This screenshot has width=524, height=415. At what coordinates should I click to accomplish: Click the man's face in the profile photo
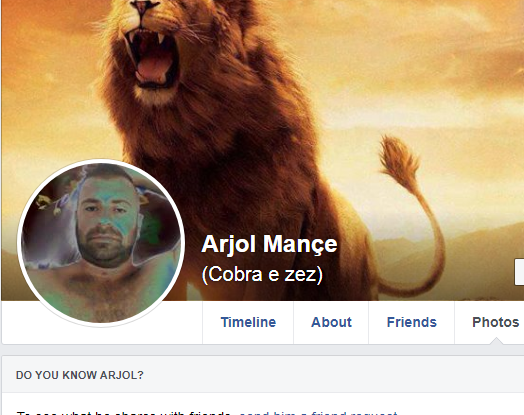click(x=105, y=219)
